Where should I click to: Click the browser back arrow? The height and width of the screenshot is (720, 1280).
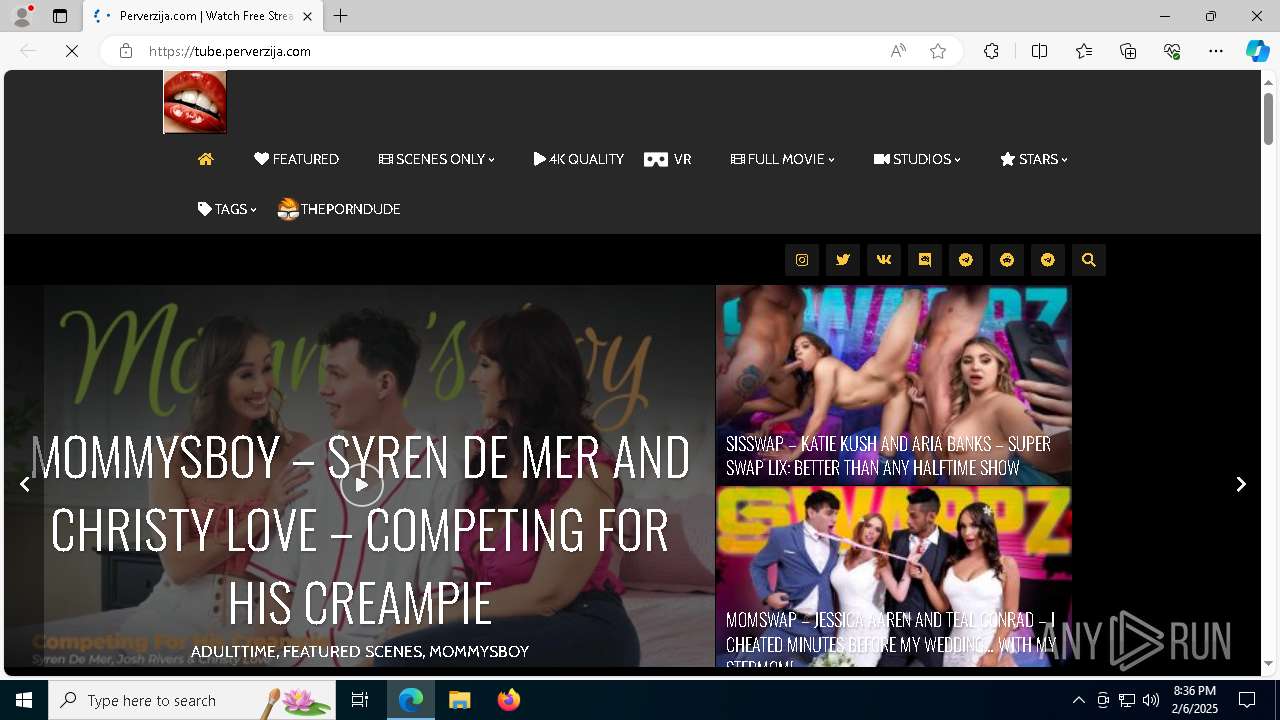click(x=28, y=51)
